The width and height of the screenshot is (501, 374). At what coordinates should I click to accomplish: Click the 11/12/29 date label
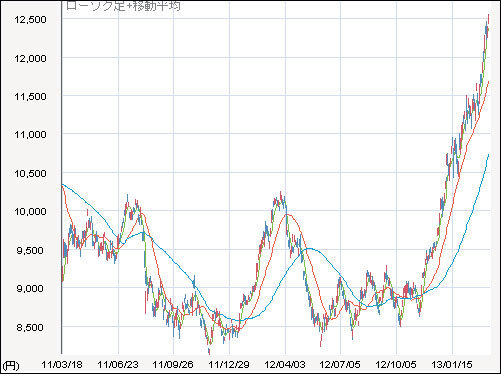pos(229,364)
